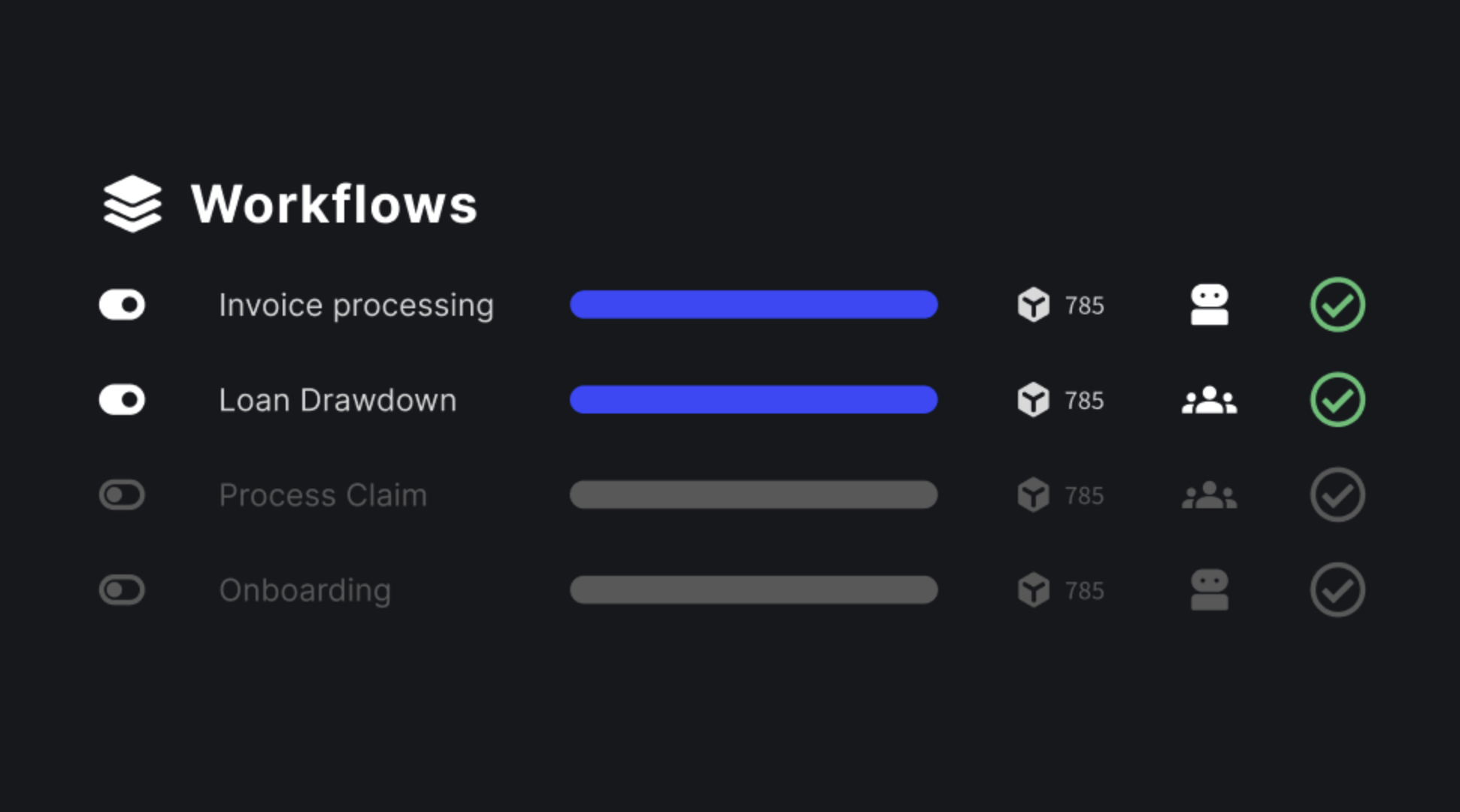Image resolution: width=1460 pixels, height=812 pixels.
Task: Switch on the Onboarding workflow toggle
Action: click(x=122, y=590)
